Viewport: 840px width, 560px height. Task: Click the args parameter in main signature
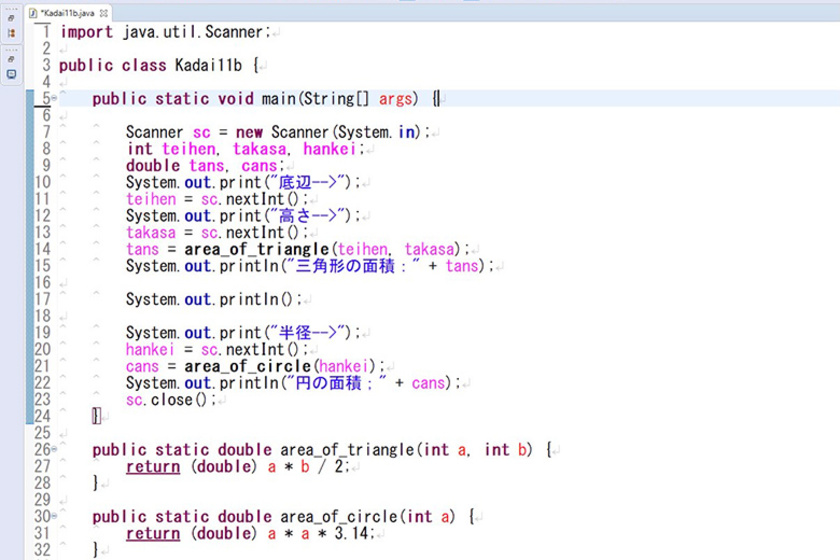pos(398,99)
